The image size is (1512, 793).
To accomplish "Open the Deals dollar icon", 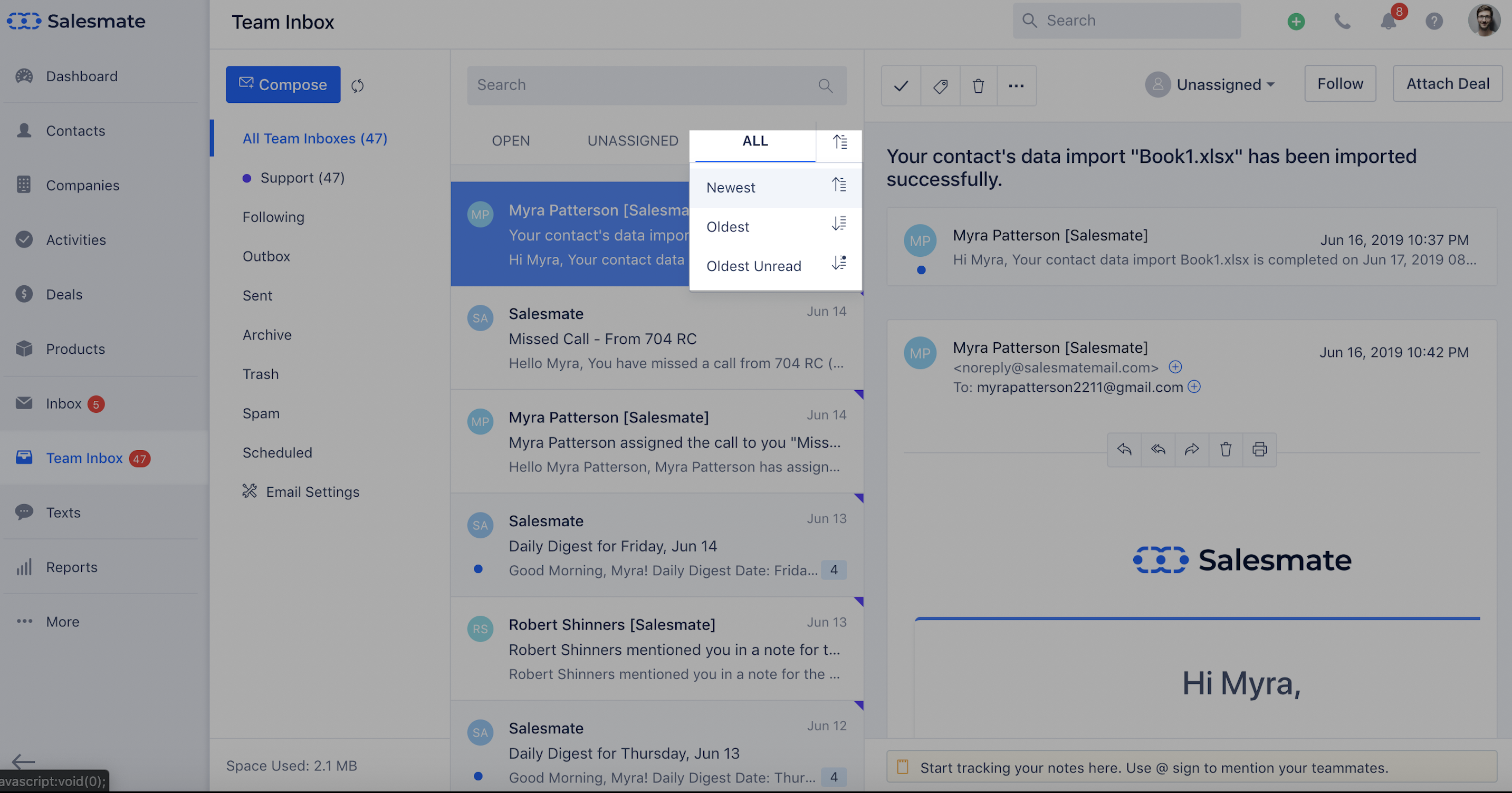I will tap(24, 294).
